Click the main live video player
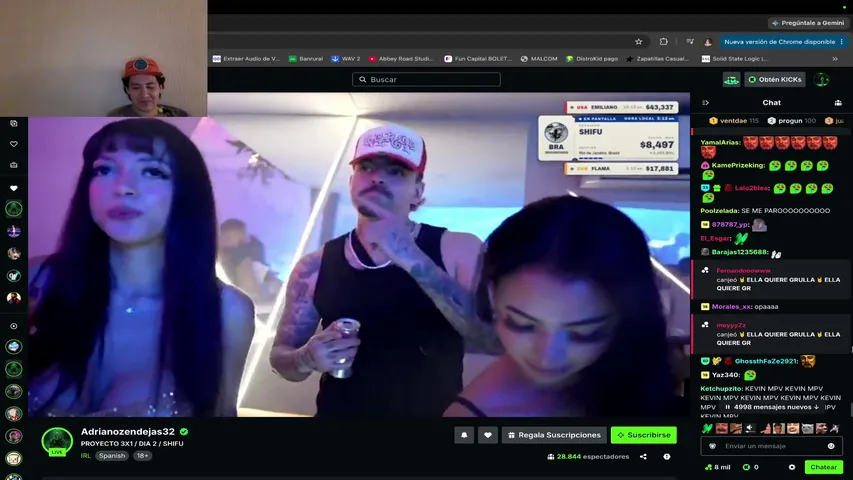This screenshot has height=480, width=853. pyautogui.click(x=359, y=255)
